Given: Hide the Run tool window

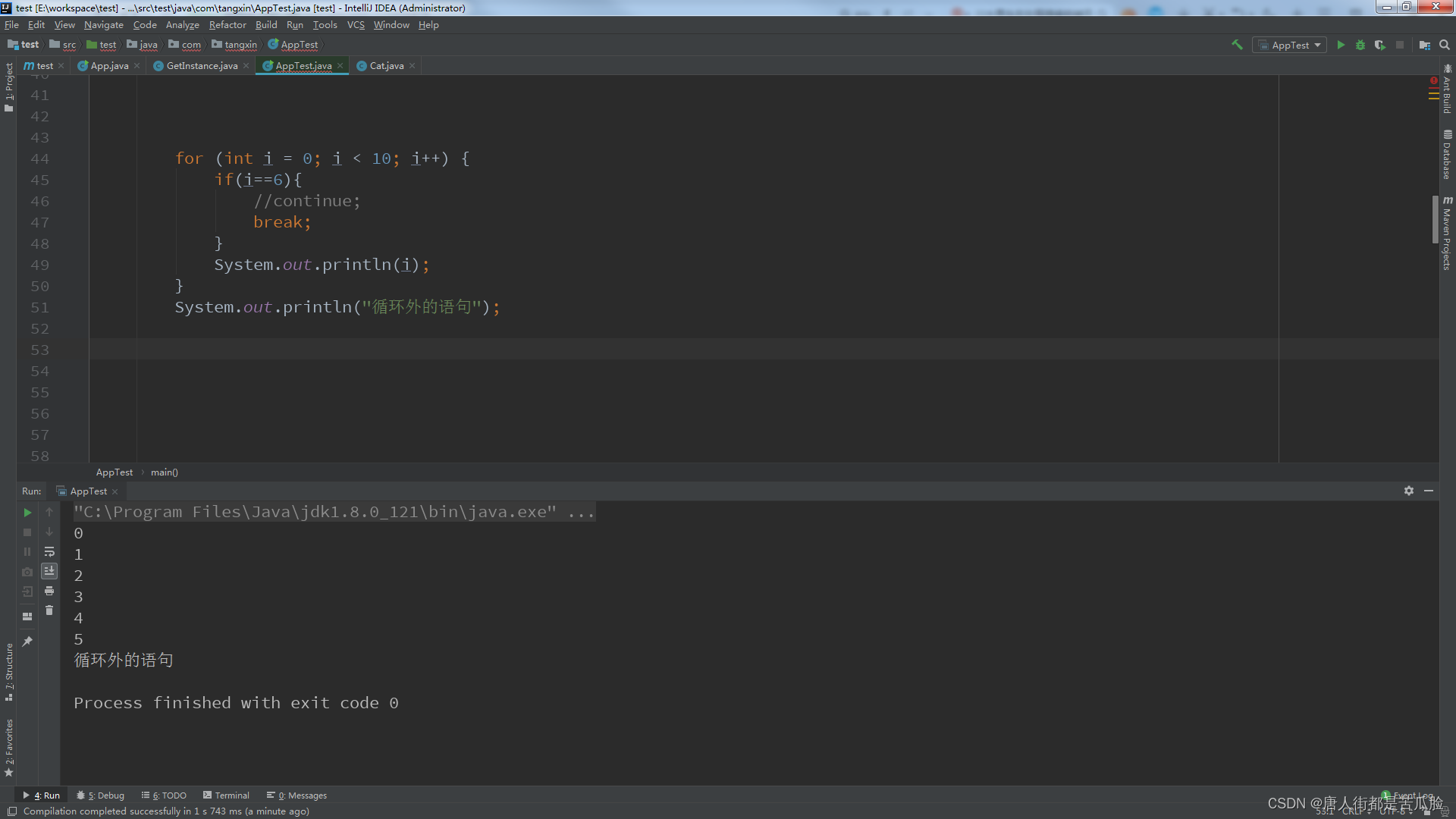Looking at the screenshot, I should click(x=1429, y=491).
